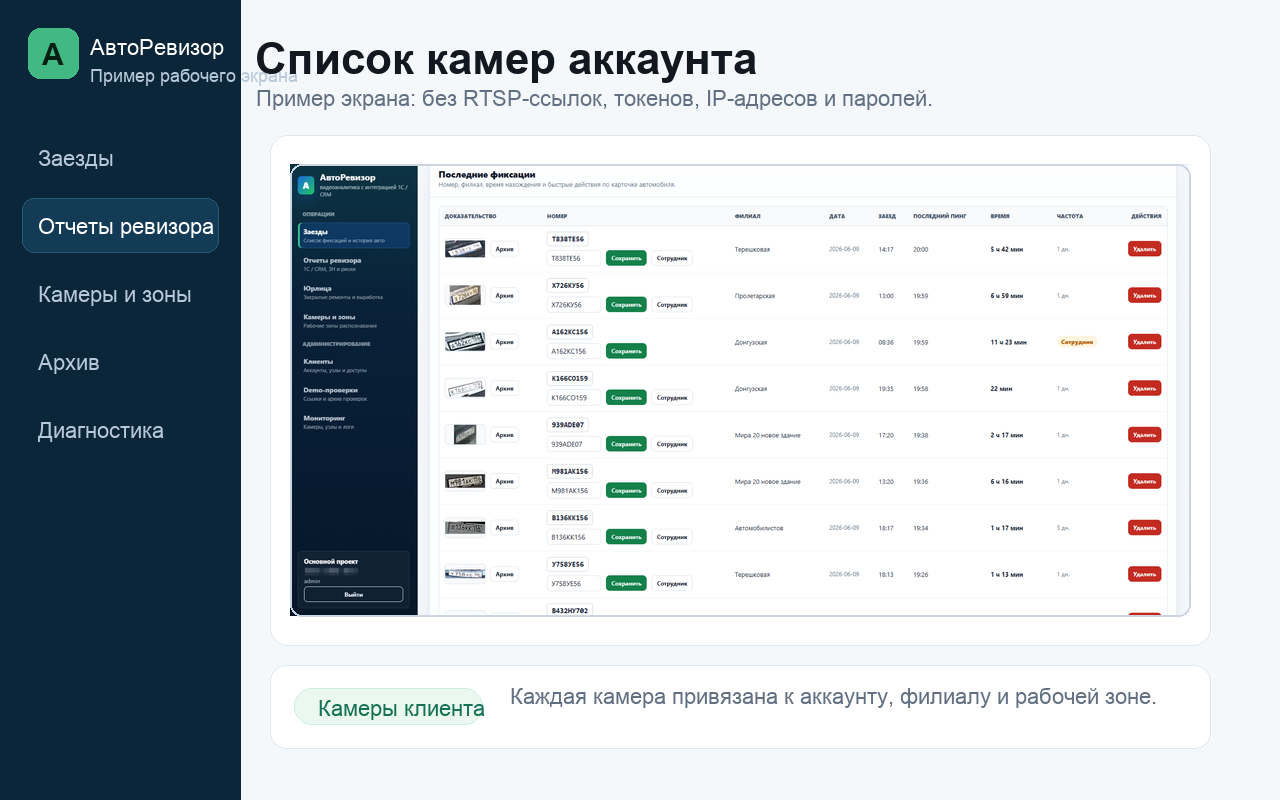Image resolution: width=1280 pixels, height=800 pixels.
Task: Select Отчеты ревизора in main sidebar
Action: [x=120, y=225]
